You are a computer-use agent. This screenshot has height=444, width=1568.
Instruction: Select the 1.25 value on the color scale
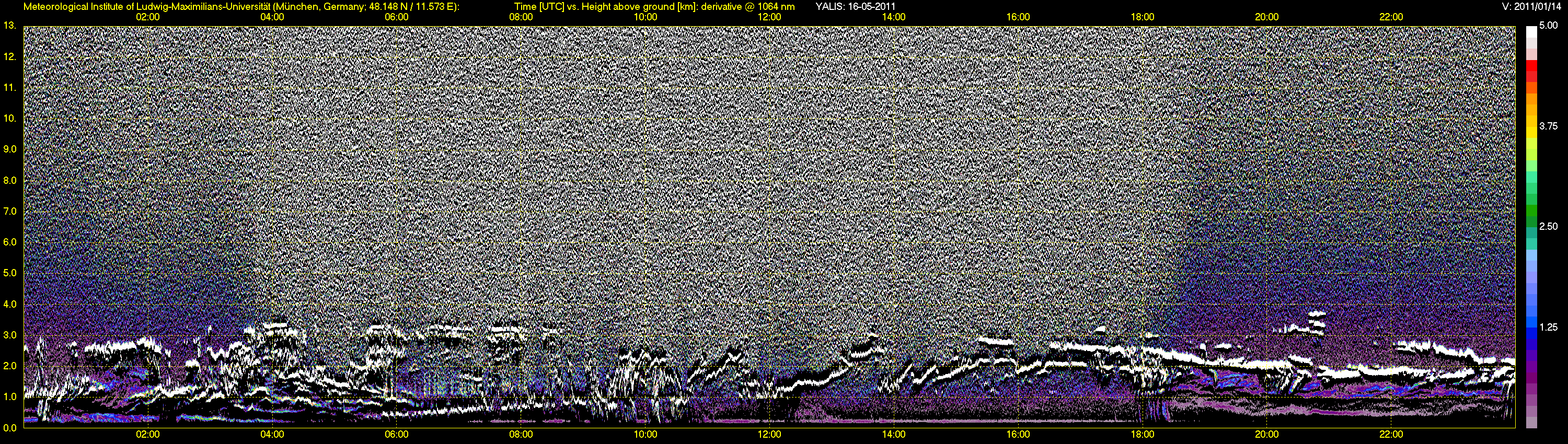pyautogui.click(x=1549, y=327)
